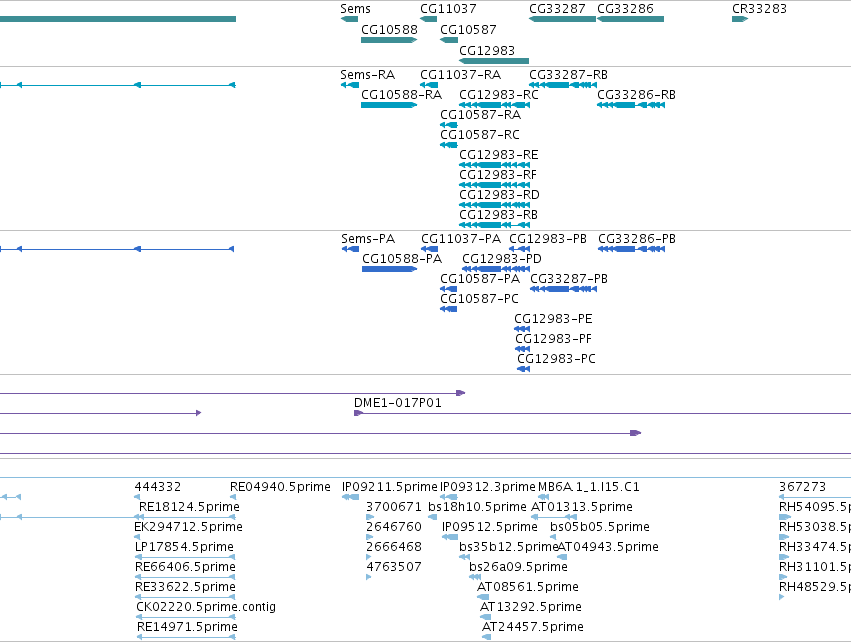Click the CG10587-PC protein label
Viewport: 851px width, 642px height.
479,299
